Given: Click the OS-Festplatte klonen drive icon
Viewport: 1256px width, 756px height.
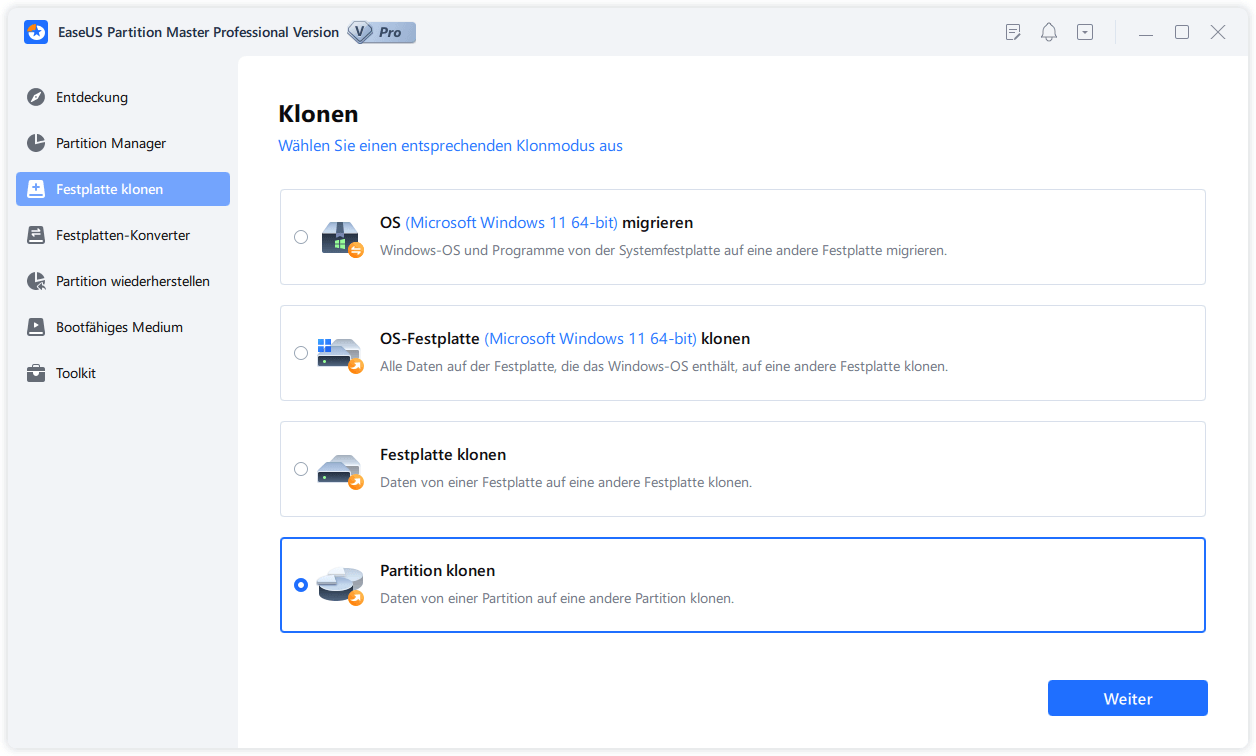Looking at the screenshot, I should (x=341, y=354).
